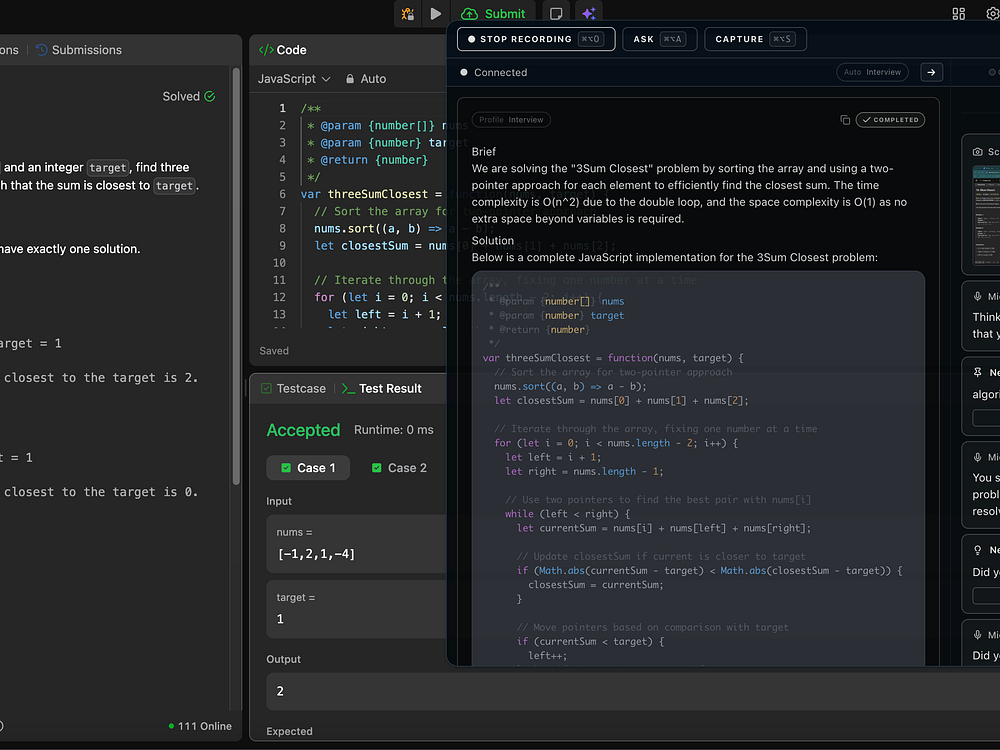Click the settings gear icon at top right
Viewport: 1000px width, 750px height.
(992, 13)
